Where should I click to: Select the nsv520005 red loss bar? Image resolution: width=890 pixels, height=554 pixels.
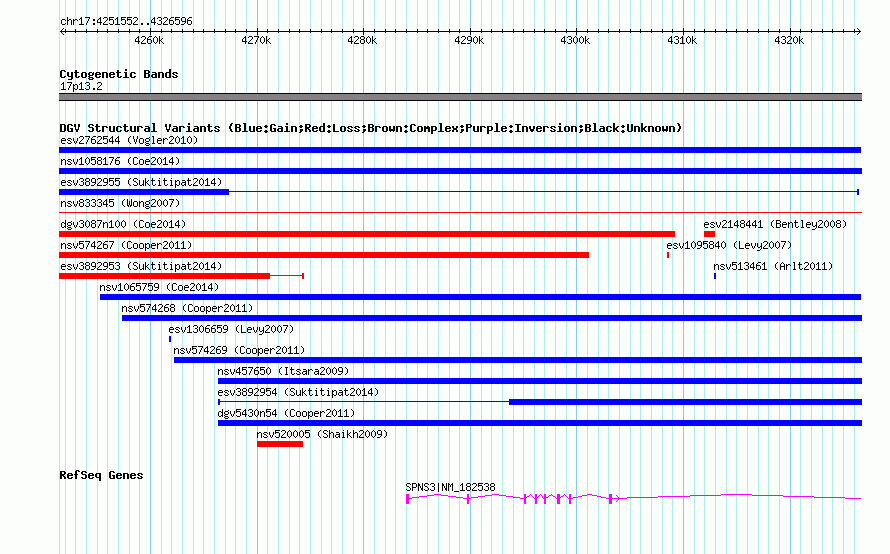coord(280,444)
